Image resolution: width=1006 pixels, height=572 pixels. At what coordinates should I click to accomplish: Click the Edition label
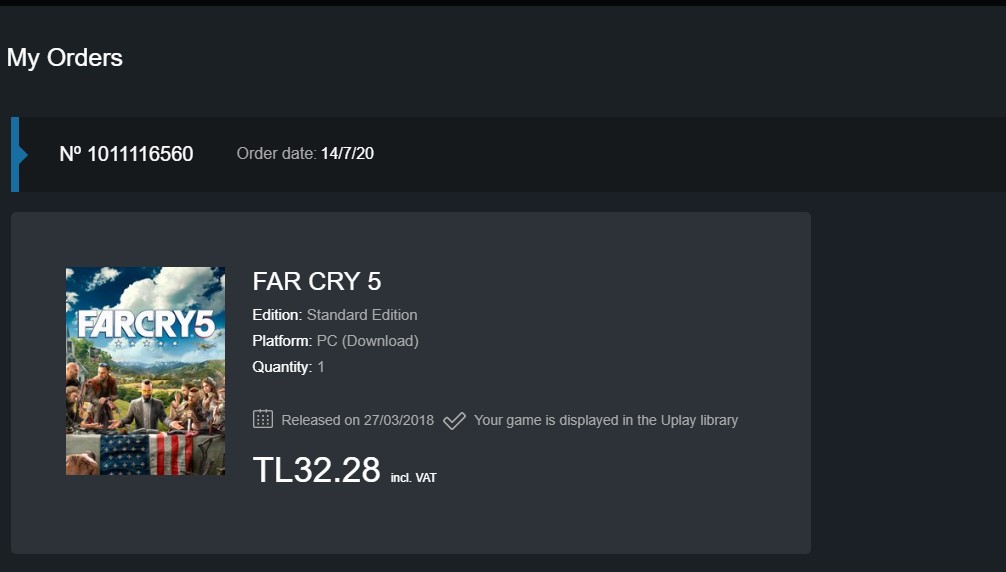pyautogui.click(x=277, y=315)
